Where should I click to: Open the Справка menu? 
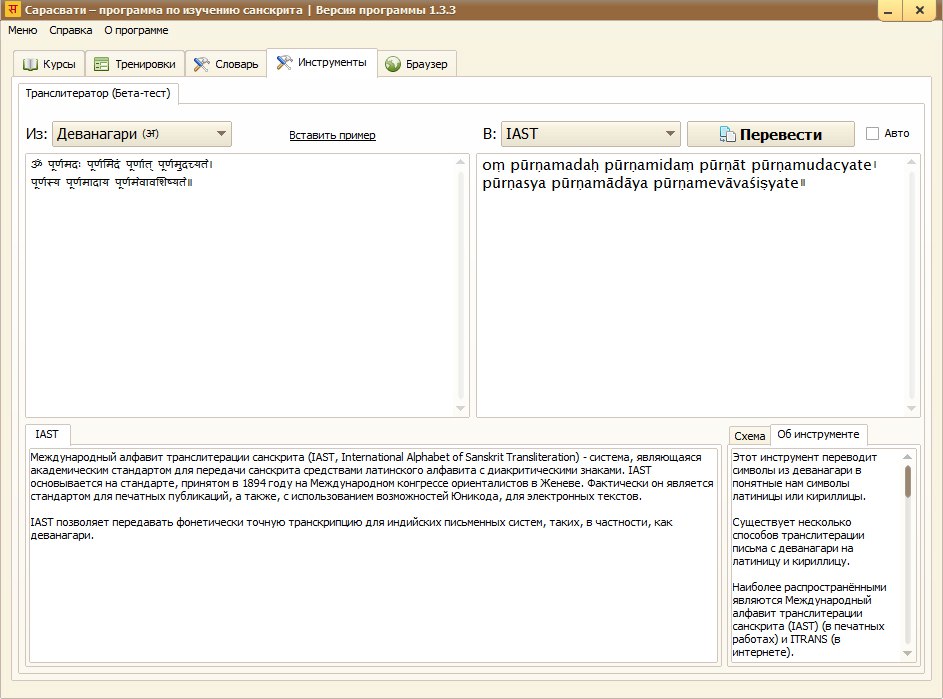click(70, 30)
